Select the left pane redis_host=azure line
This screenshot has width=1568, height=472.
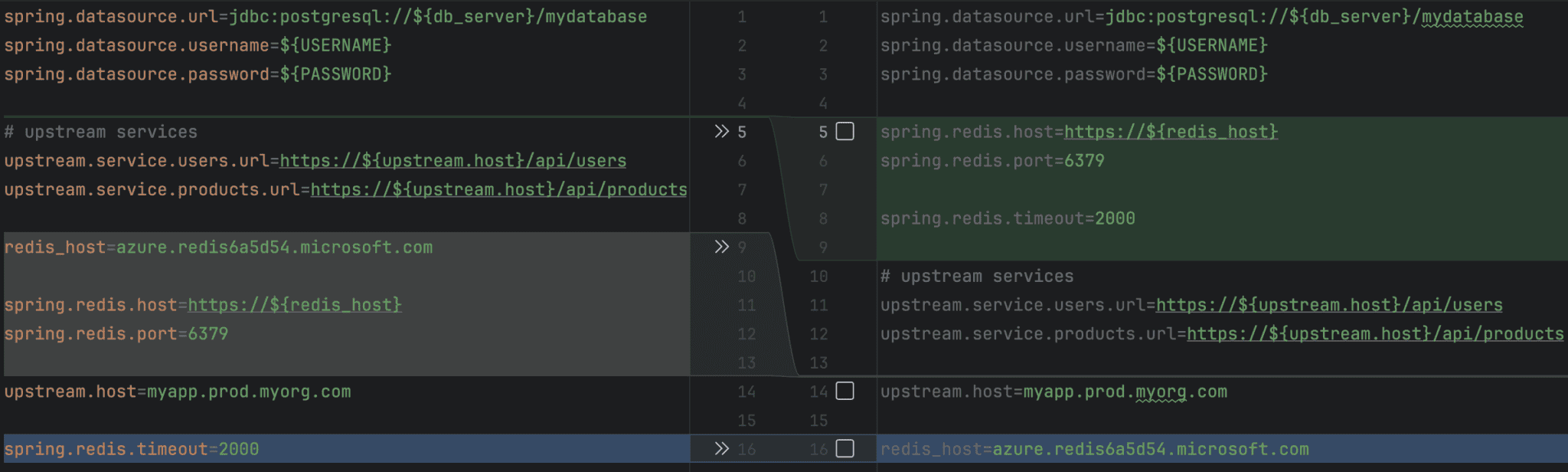click(x=218, y=247)
